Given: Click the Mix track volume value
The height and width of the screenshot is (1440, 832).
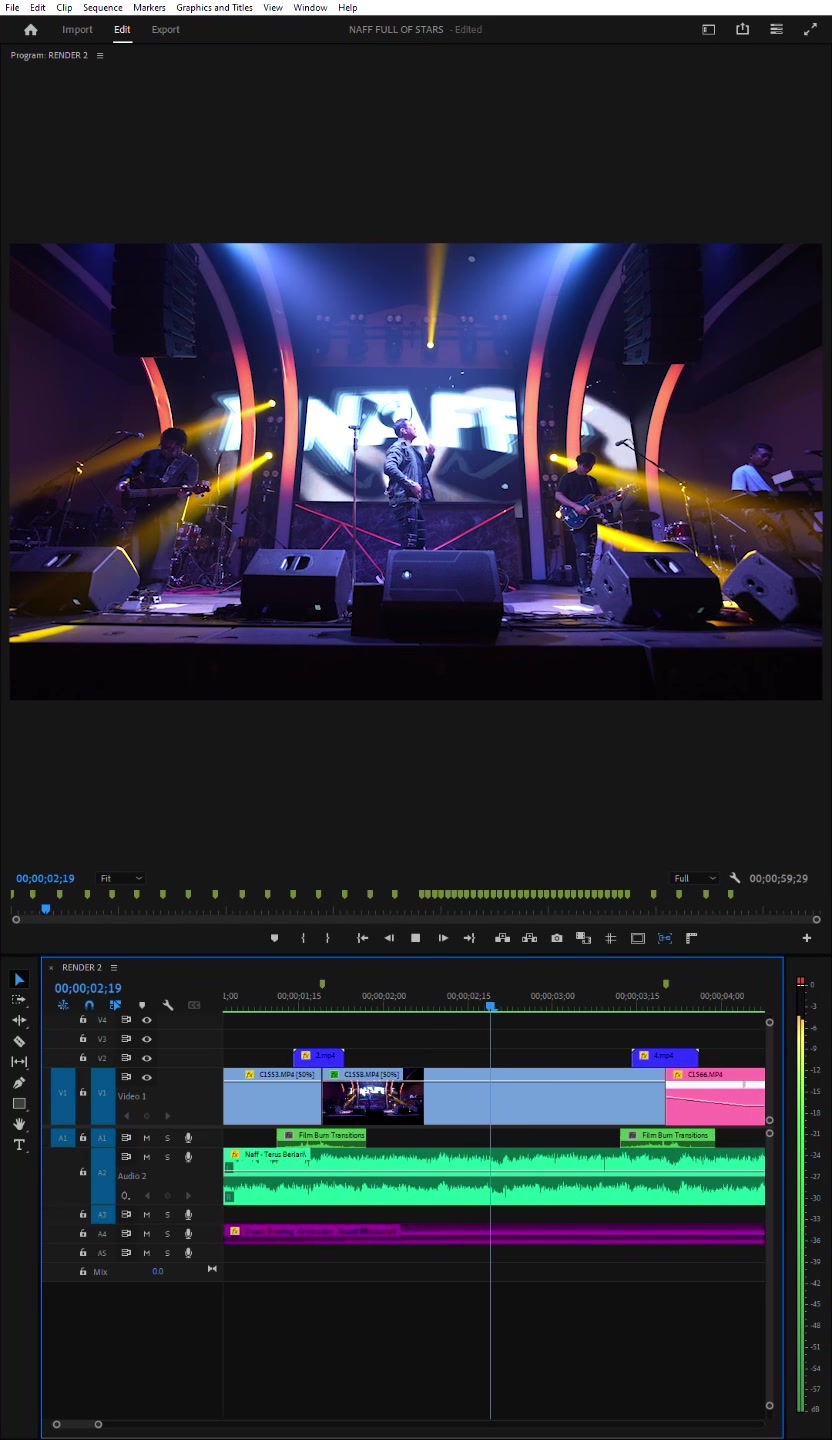Looking at the screenshot, I should (x=158, y=1272).
